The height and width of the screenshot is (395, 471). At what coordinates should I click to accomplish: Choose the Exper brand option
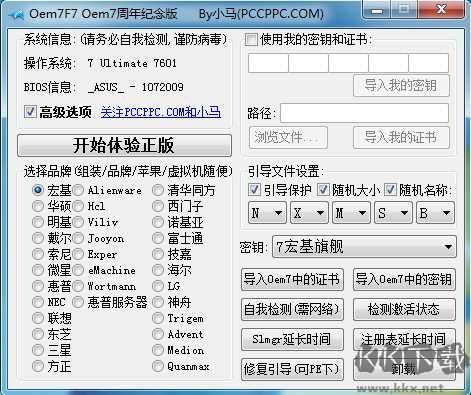click(78, 254)
